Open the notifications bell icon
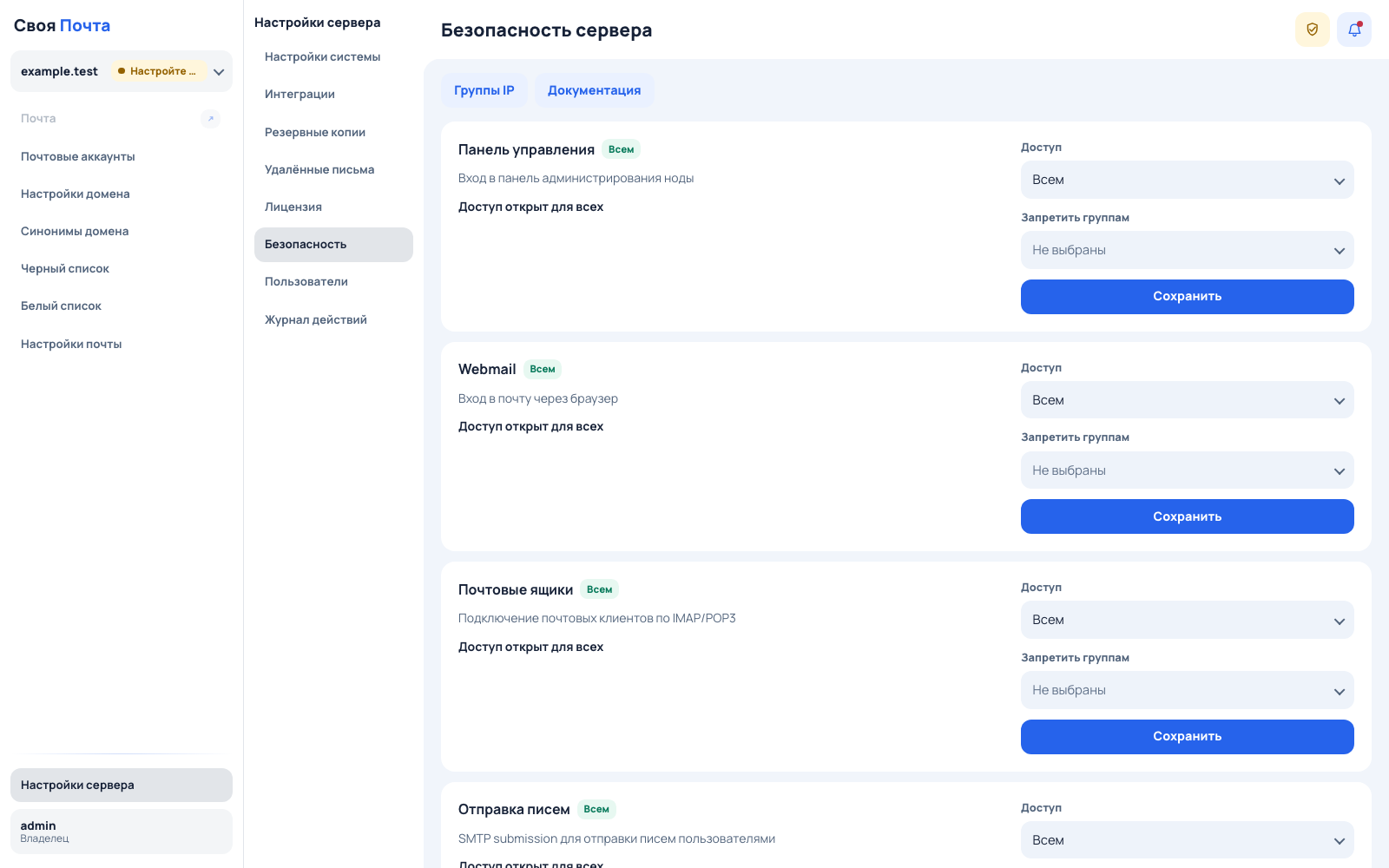This screenshot has height=868, width=1389. 1354,30
